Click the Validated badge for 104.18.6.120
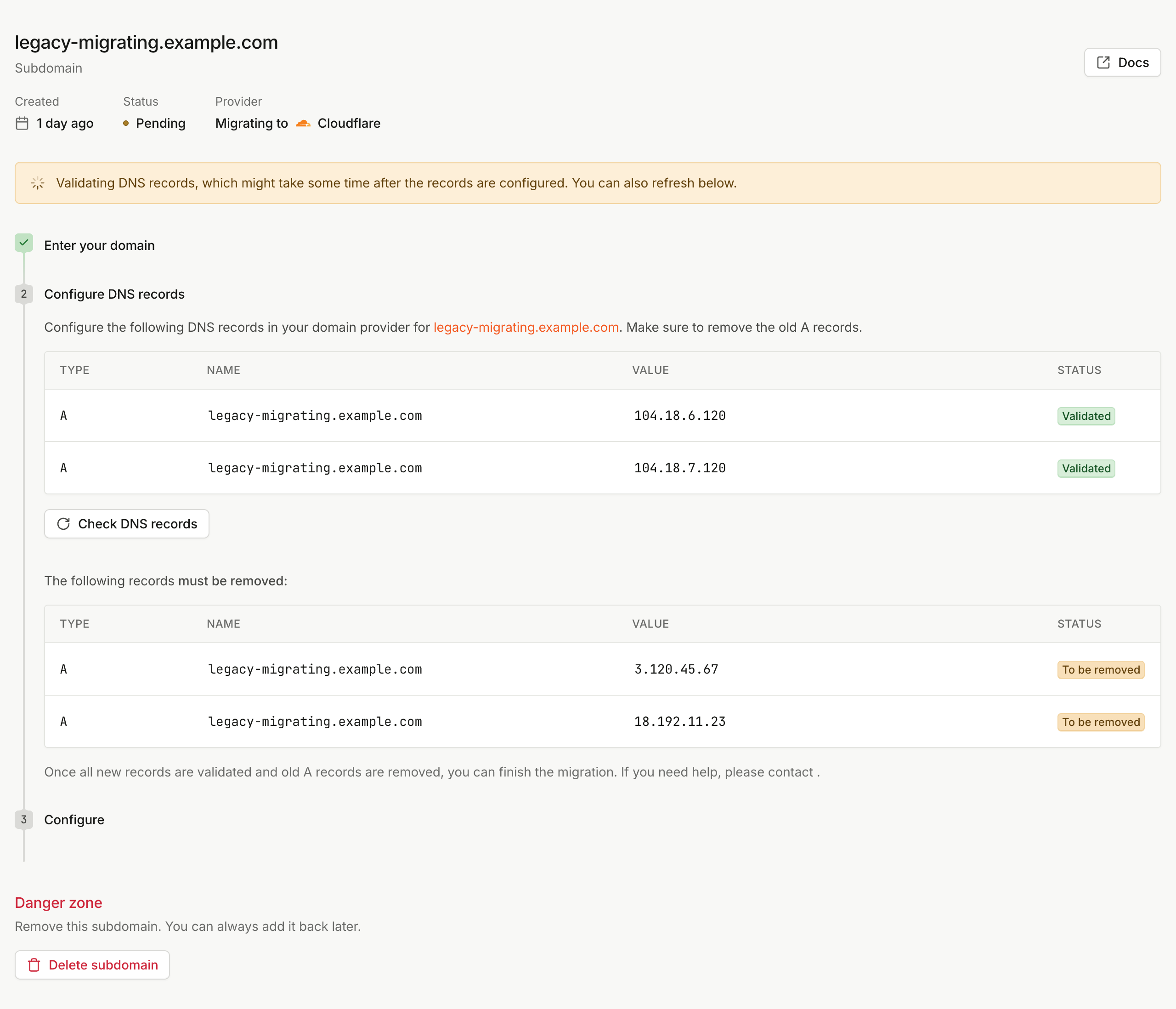 (x=1086, y=416)
